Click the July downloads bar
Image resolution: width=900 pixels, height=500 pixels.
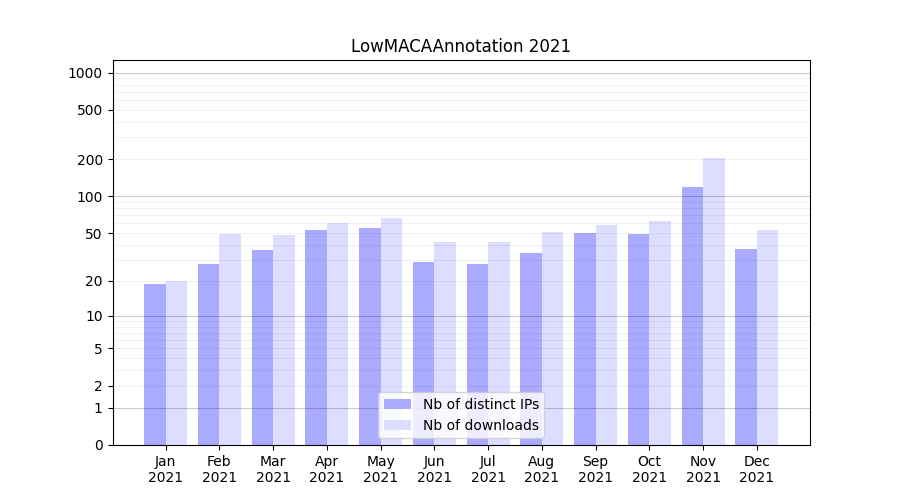click(x=498, y=343)
